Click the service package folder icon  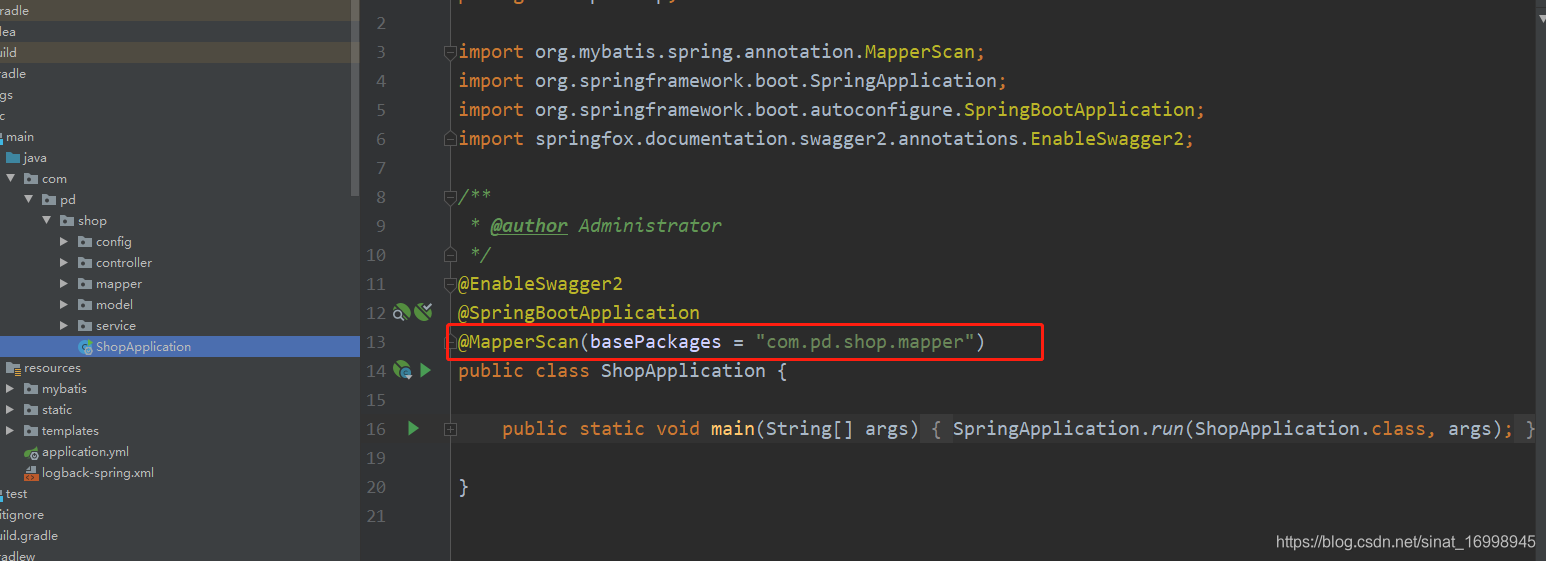tap(85, 326)
